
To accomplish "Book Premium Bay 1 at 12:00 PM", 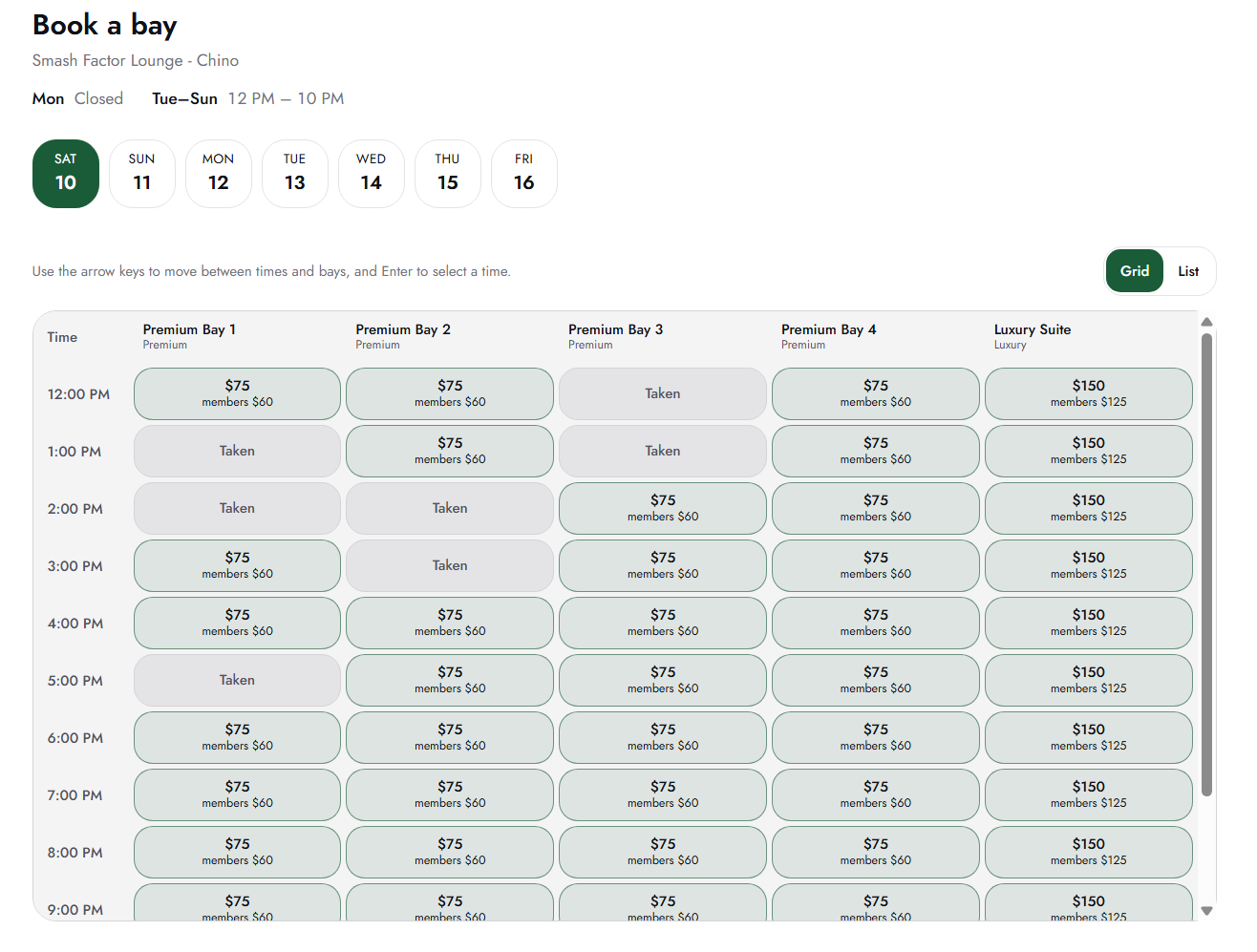I will coord(237,393).
